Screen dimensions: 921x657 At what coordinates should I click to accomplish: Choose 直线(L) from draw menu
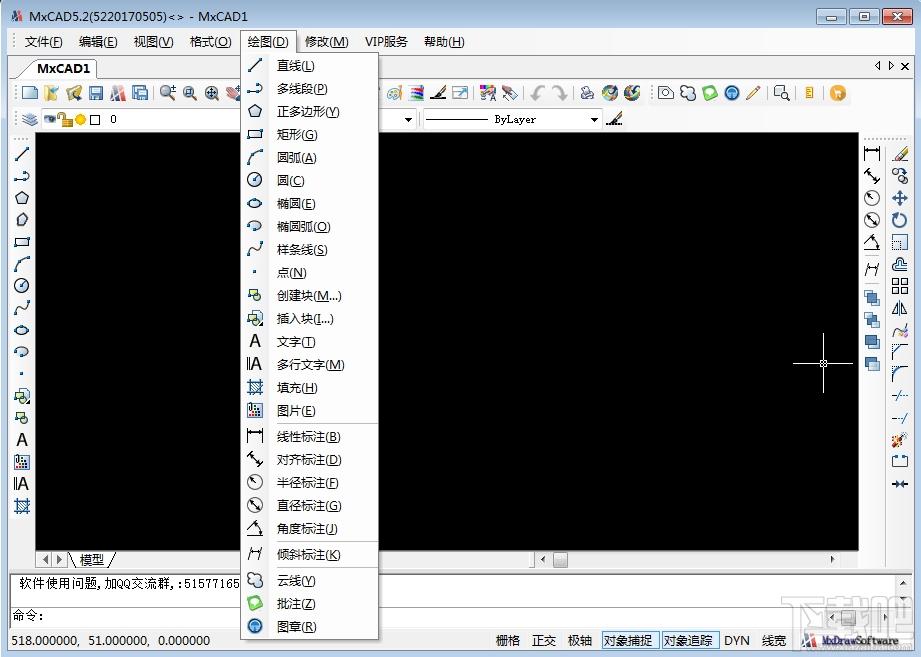coord(310,66)
